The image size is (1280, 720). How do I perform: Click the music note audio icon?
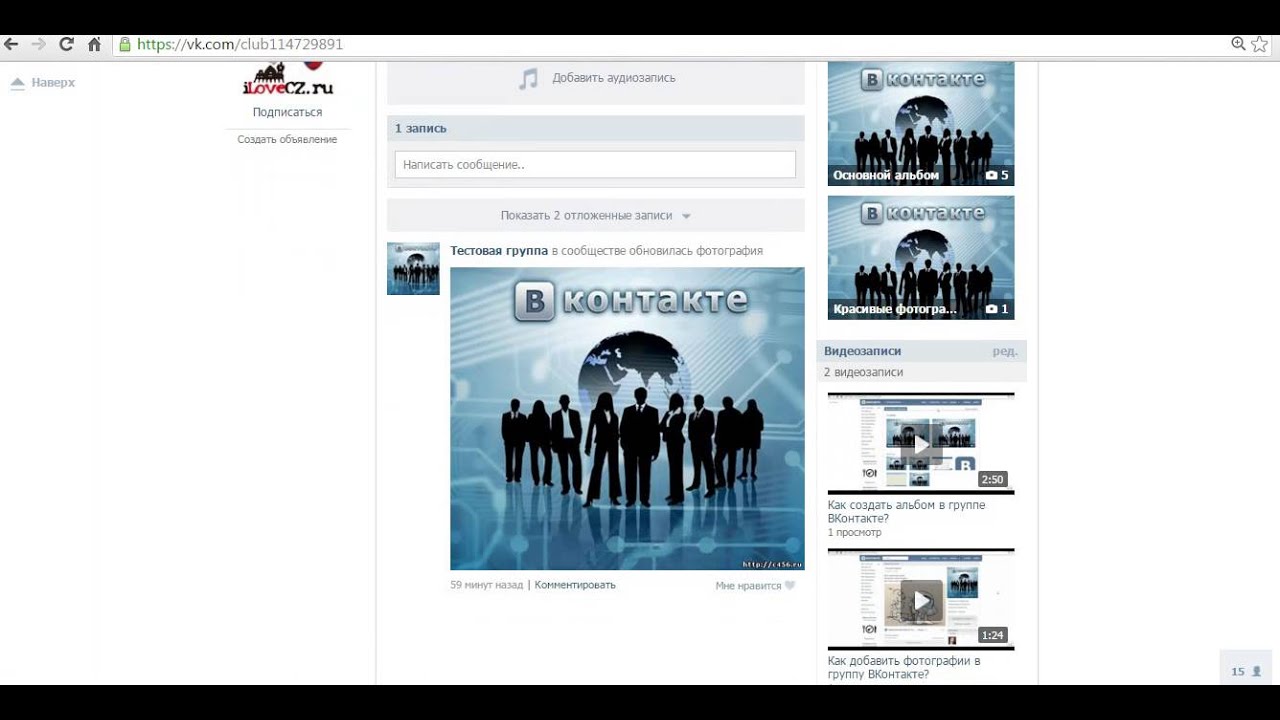[528, 78]
